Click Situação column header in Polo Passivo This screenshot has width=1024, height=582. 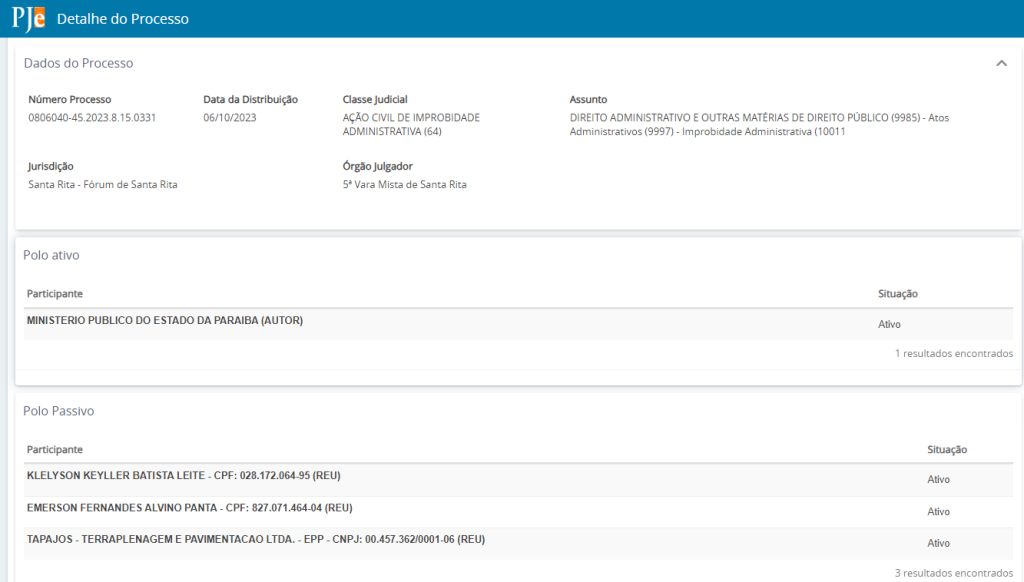pos(946,450)
